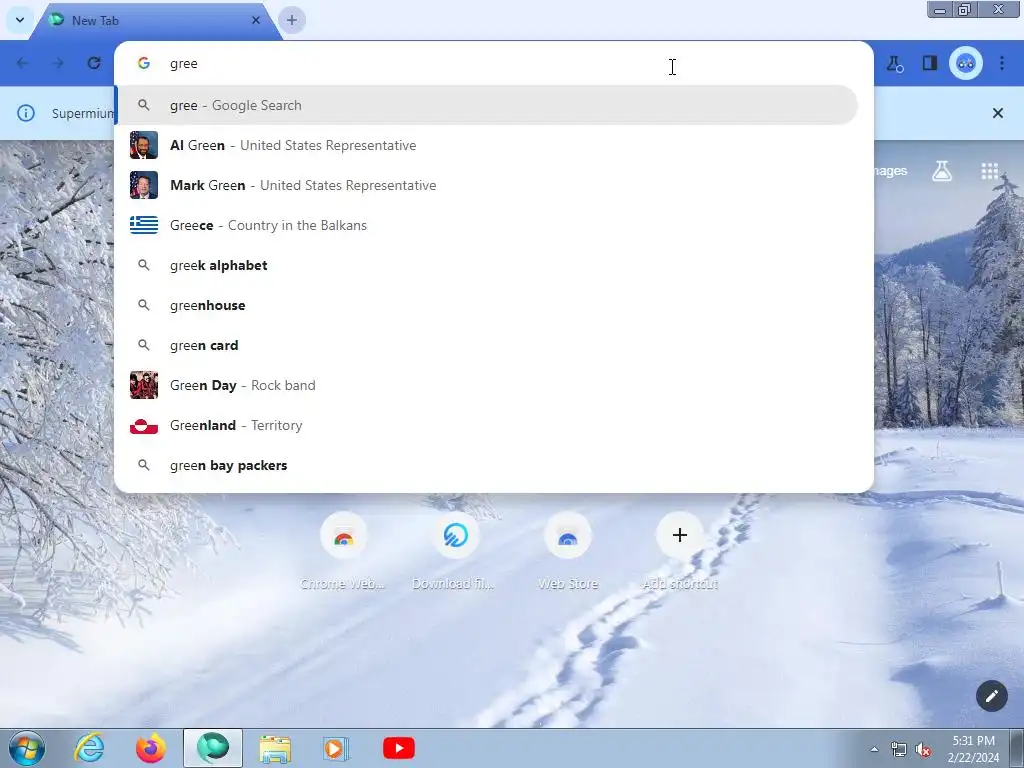Click the Greenland flag icon
Image resolution: width=1024 pixels, height=768 pixels.
point(144,425)
